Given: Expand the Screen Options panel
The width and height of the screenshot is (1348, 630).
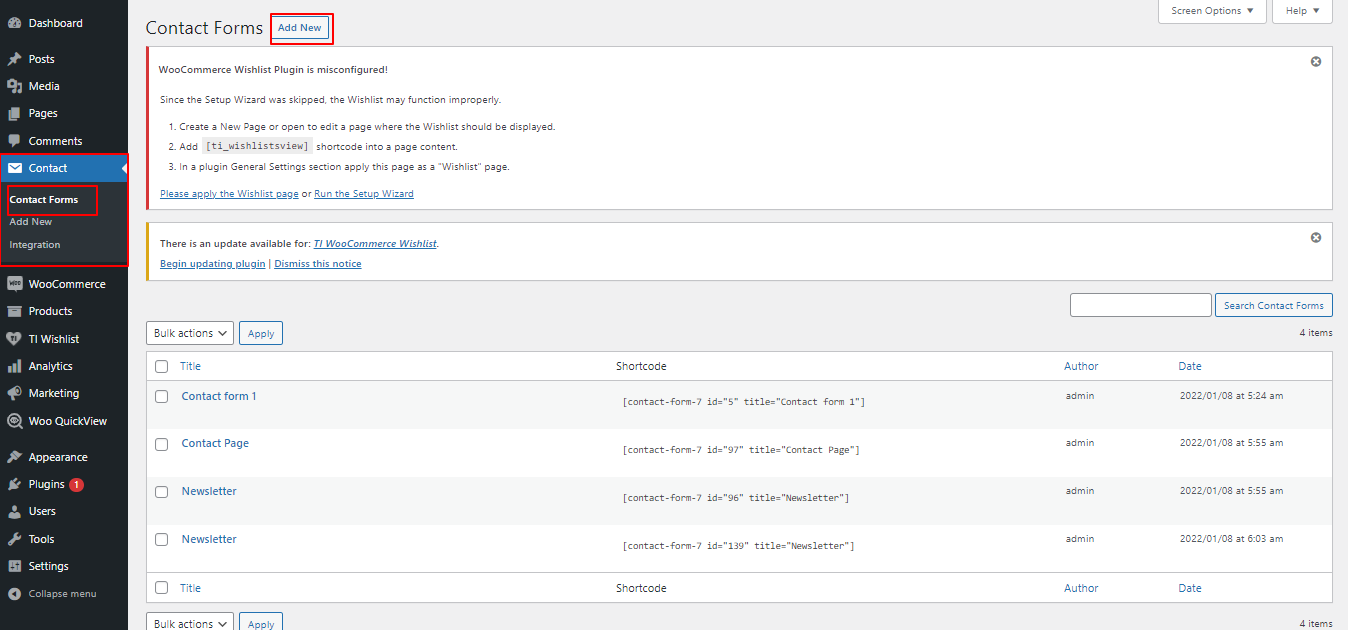Looking at the screenshot, I should pyautogui.click(x=1212, y=11).
